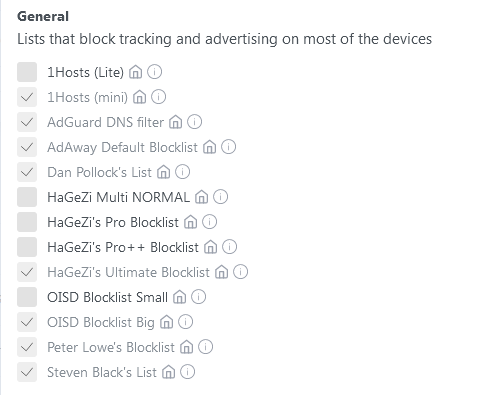Show info for AdAway Default Blocklist

coord(229,147)
